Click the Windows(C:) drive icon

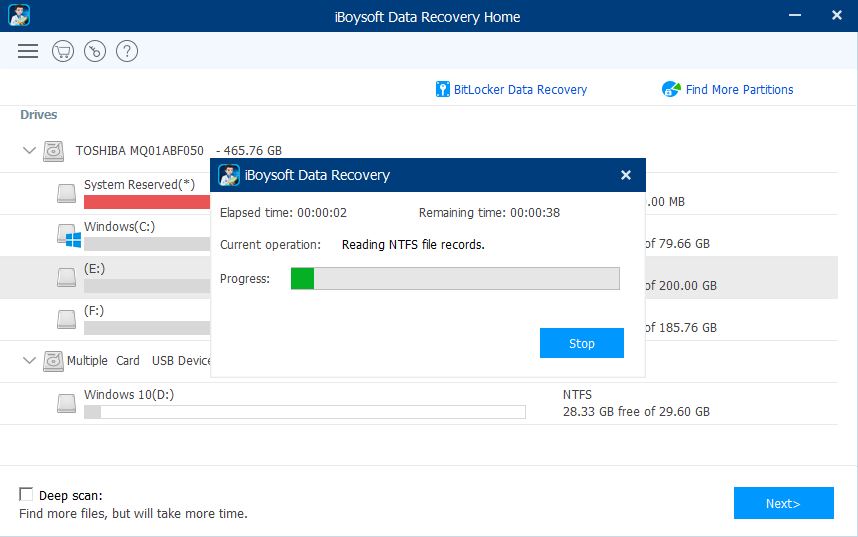click(69, 235)
